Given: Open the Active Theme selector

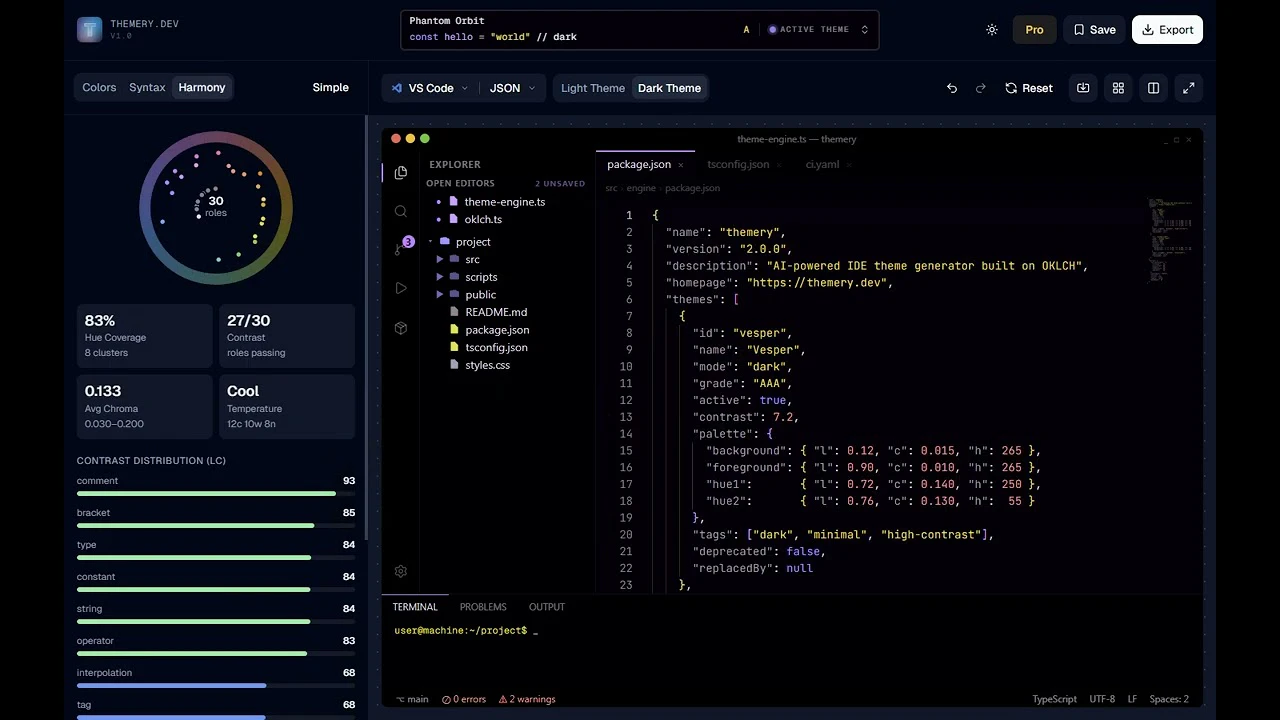Looking at the screenshot, I should (818, 30).
